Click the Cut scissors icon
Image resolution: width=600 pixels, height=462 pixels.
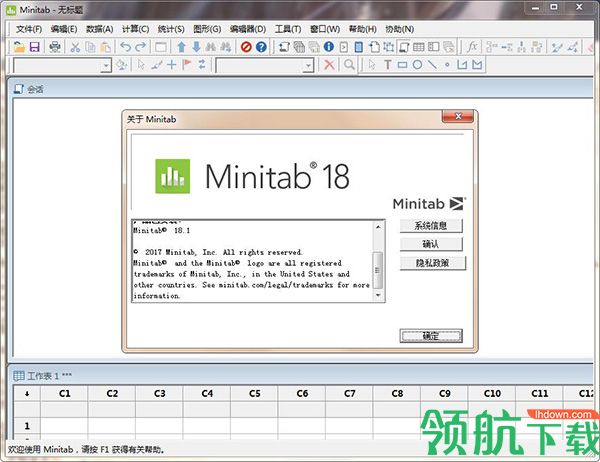(x=75, y=47)
